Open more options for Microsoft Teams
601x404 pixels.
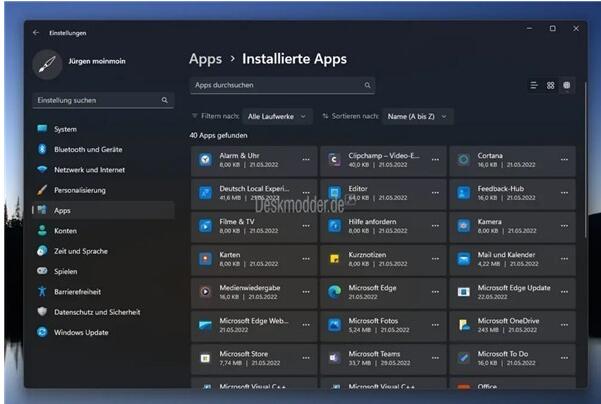(x=435, y=358)
